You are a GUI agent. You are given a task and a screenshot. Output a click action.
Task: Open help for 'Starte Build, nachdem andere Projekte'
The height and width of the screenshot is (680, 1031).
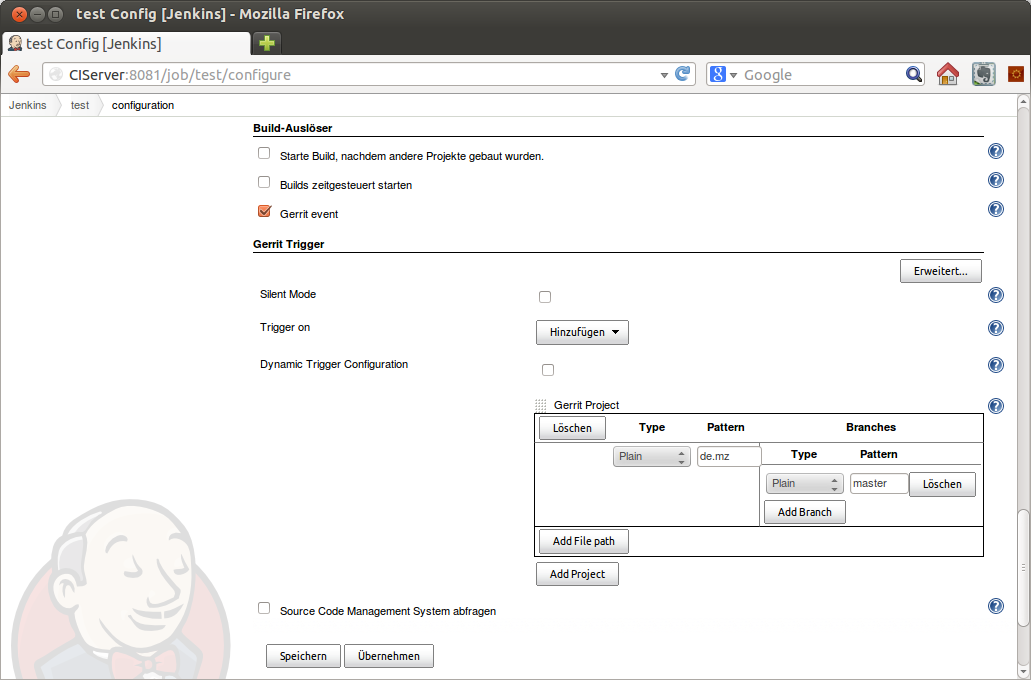pos(996,151)
